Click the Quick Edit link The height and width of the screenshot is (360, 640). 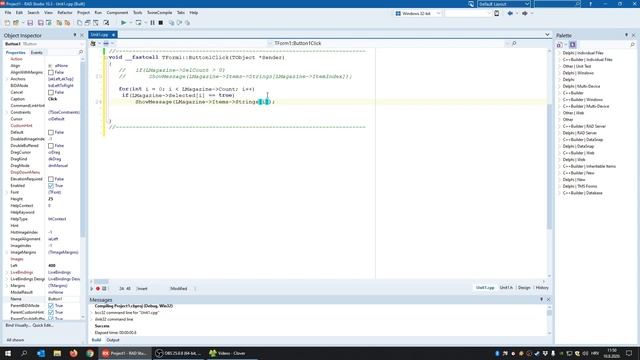tap(43, 325)
